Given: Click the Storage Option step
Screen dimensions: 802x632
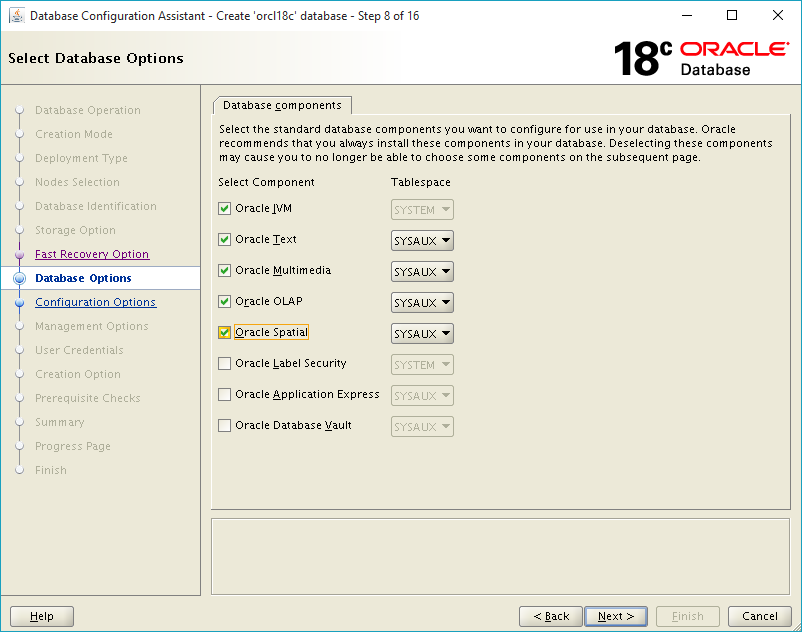Looking at the screenshot, I should pos(75,231).
